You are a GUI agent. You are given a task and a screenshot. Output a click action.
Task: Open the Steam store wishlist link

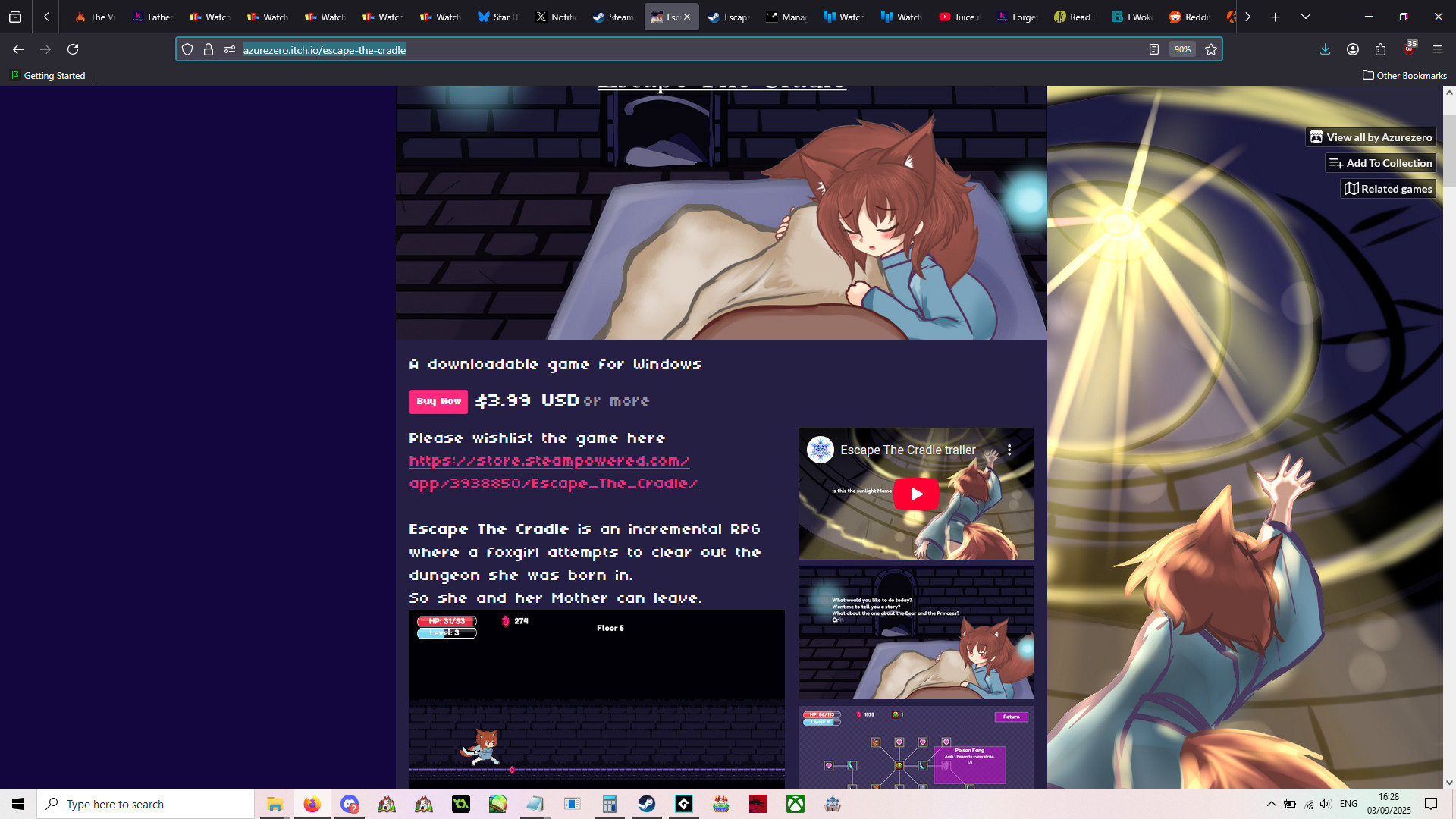pyautogui.click(x=553, y=472)
